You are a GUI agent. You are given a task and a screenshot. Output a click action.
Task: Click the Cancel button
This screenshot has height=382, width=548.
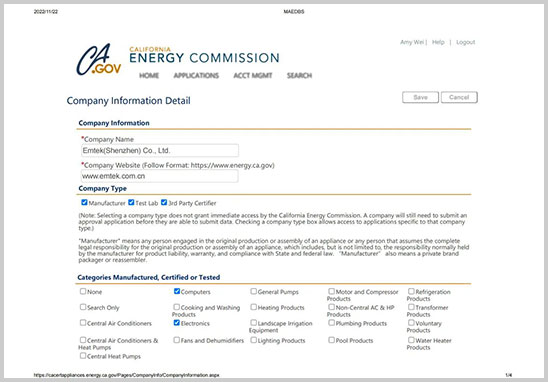point(459,97)
